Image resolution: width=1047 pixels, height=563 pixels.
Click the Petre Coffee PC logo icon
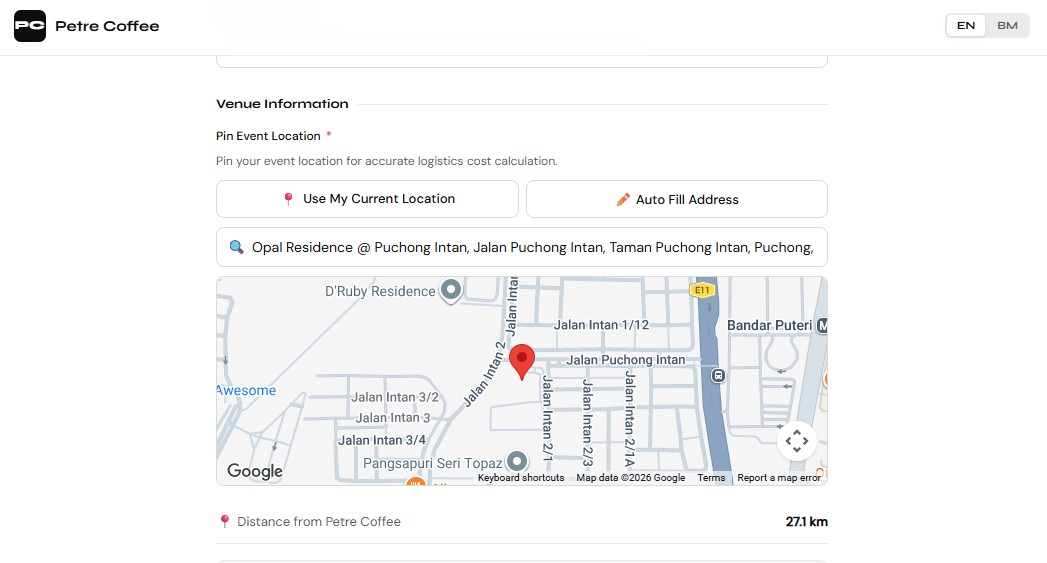pyautogui.click(x=30, y=26)
